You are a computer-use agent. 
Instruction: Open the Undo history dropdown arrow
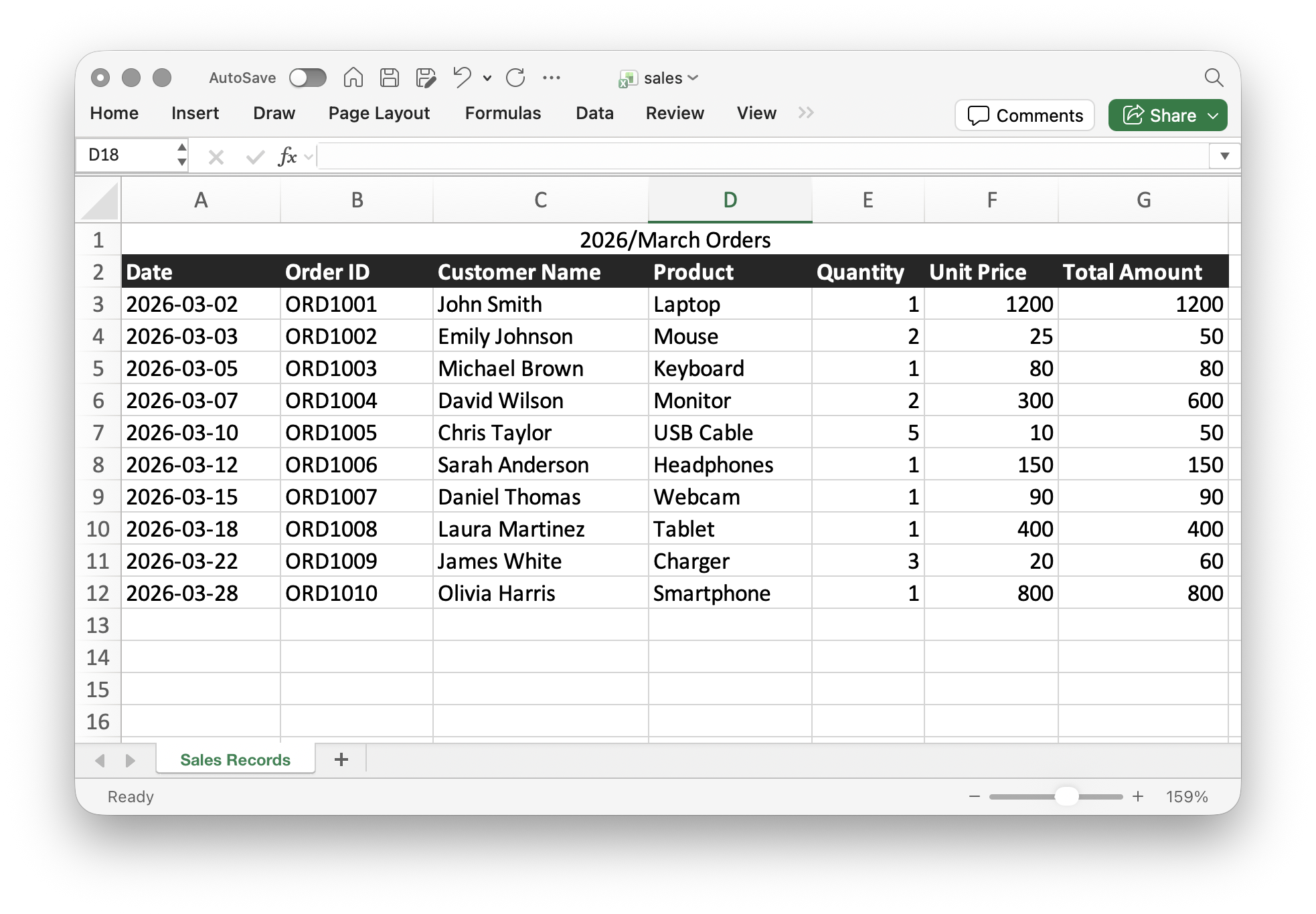(487, 78)
